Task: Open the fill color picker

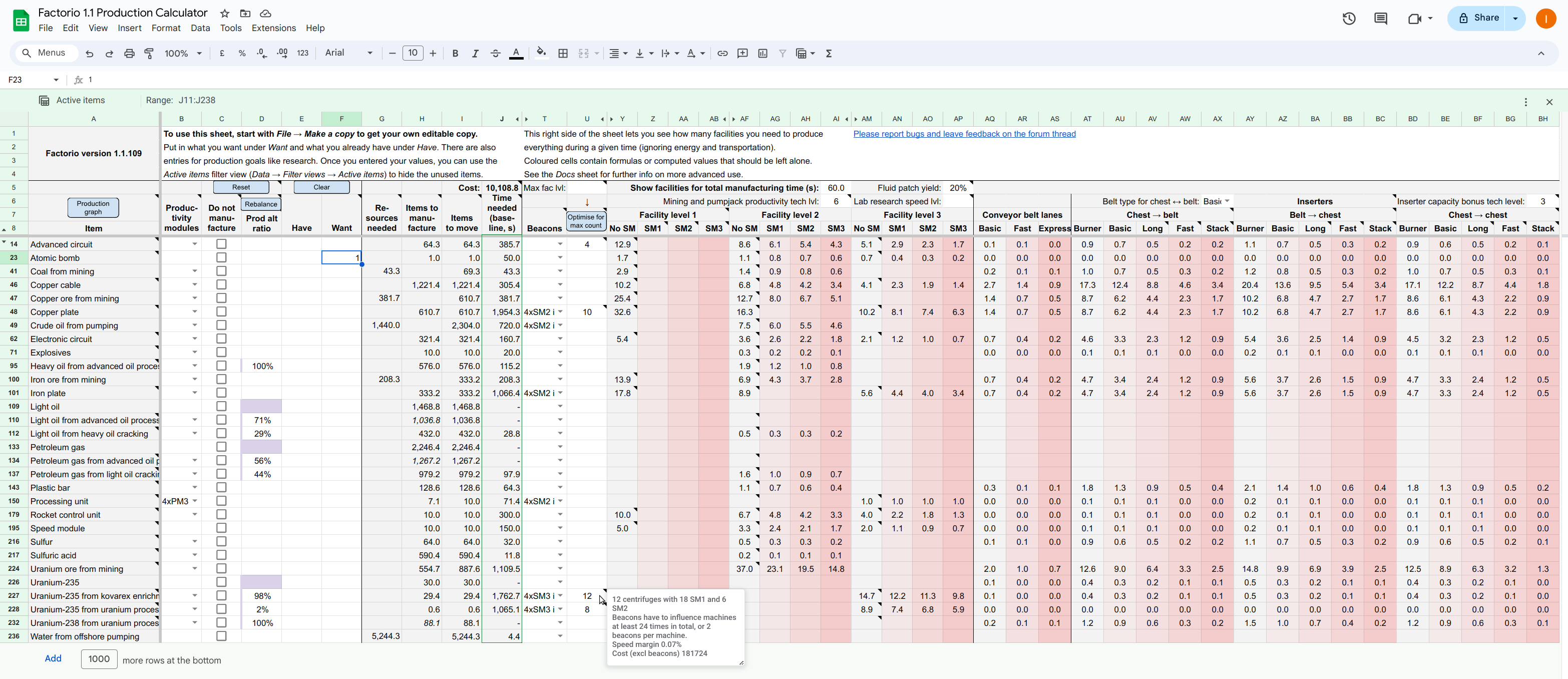Action: click(541, 54)
